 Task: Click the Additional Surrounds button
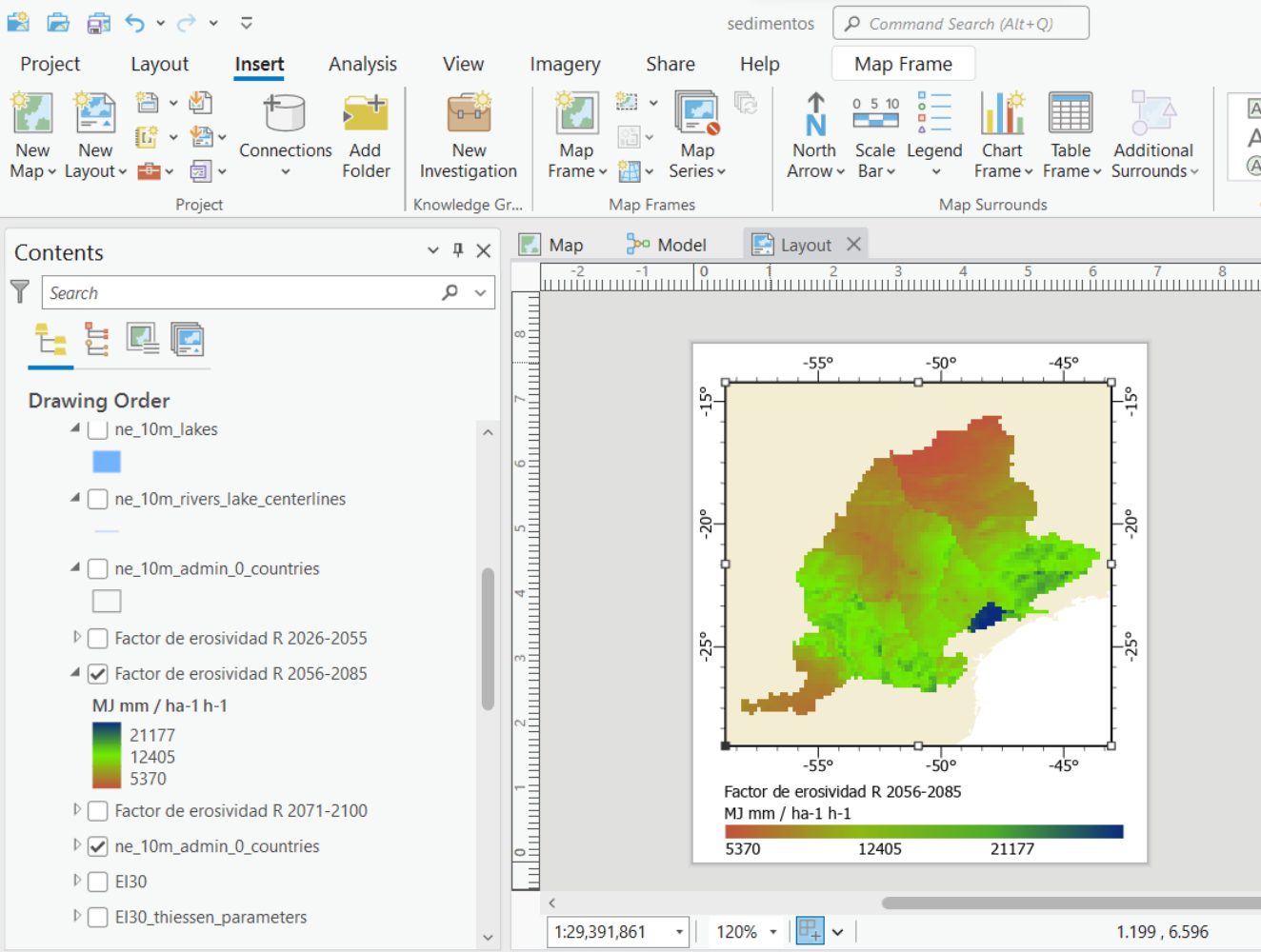[x=1153, y=135]
